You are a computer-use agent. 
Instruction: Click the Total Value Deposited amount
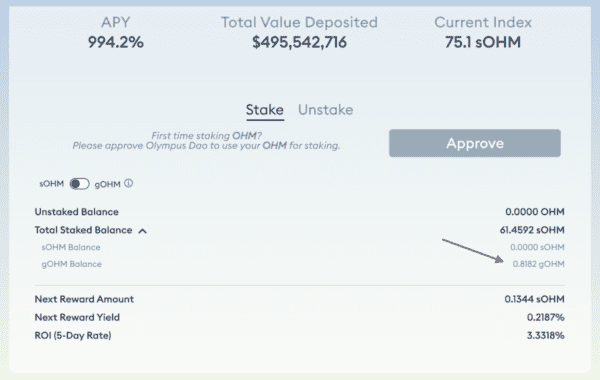click(x=299, y=42)
